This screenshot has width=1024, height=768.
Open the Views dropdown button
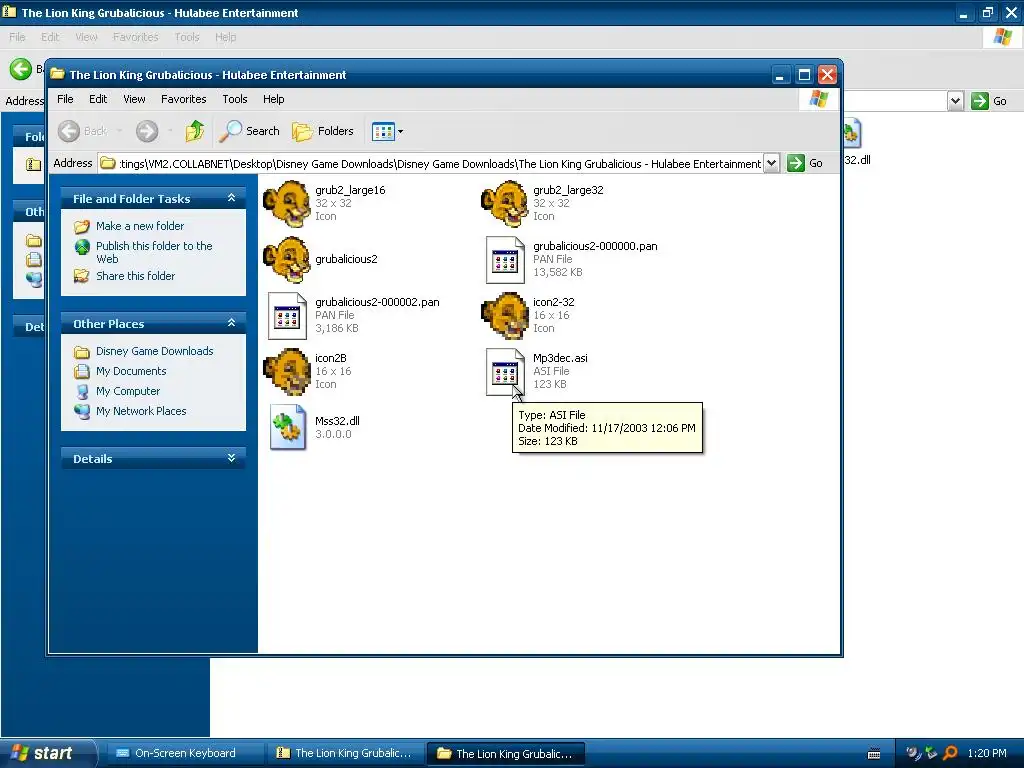tap(387, 131)
